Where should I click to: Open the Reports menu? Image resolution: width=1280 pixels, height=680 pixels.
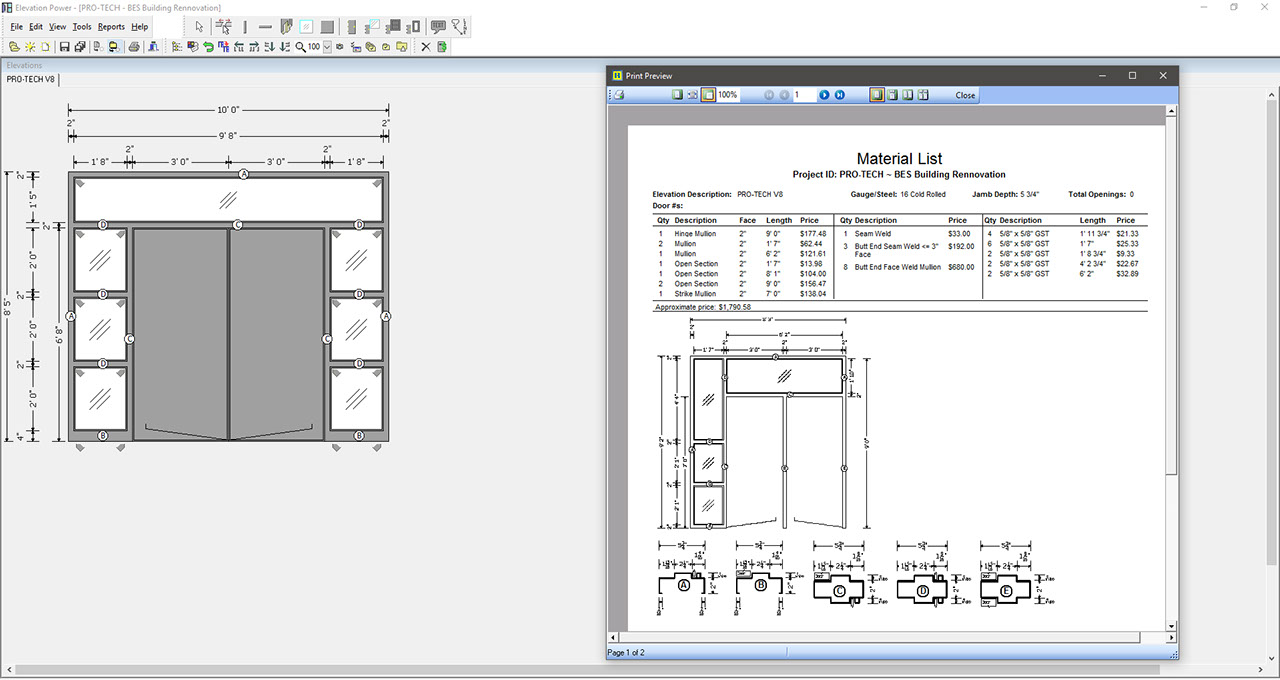111,27
